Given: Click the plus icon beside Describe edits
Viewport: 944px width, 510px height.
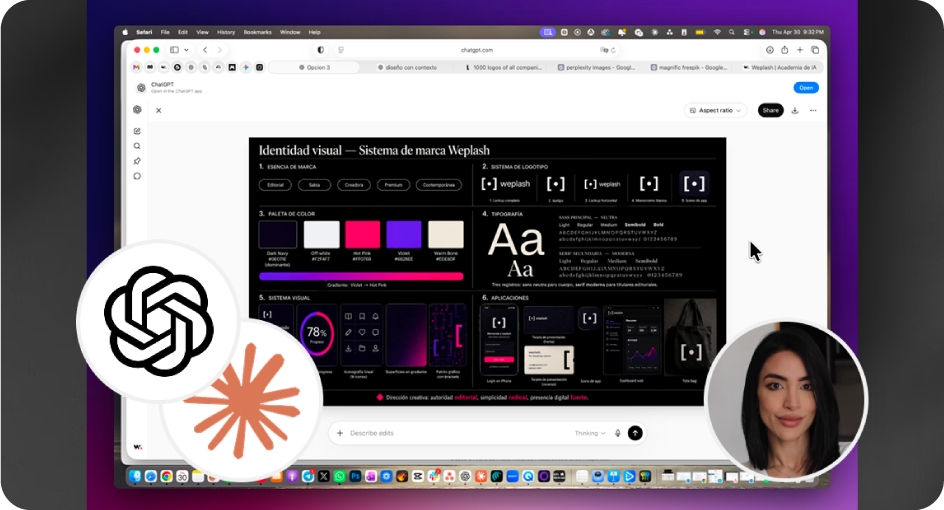Looking at the screenshot, I should [340, 433].
